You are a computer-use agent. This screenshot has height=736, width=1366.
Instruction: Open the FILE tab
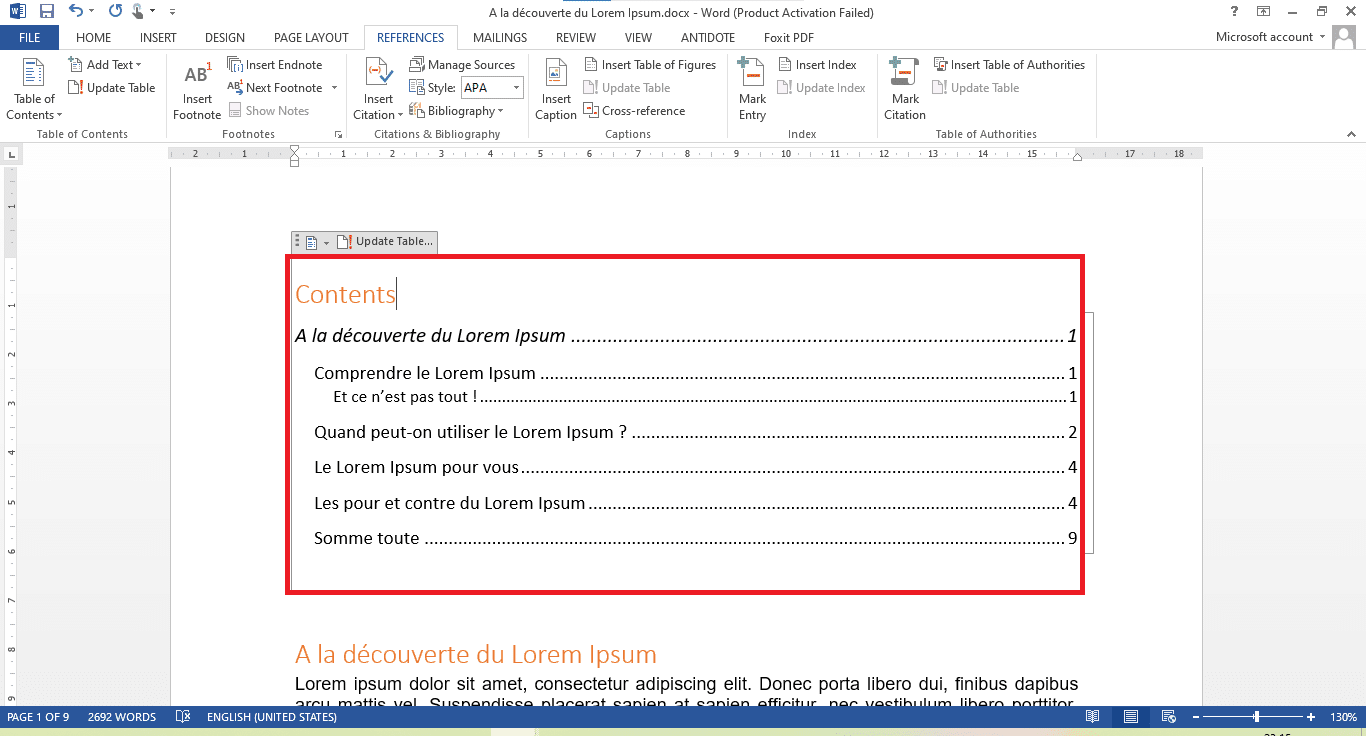click(x=30, y=38)
